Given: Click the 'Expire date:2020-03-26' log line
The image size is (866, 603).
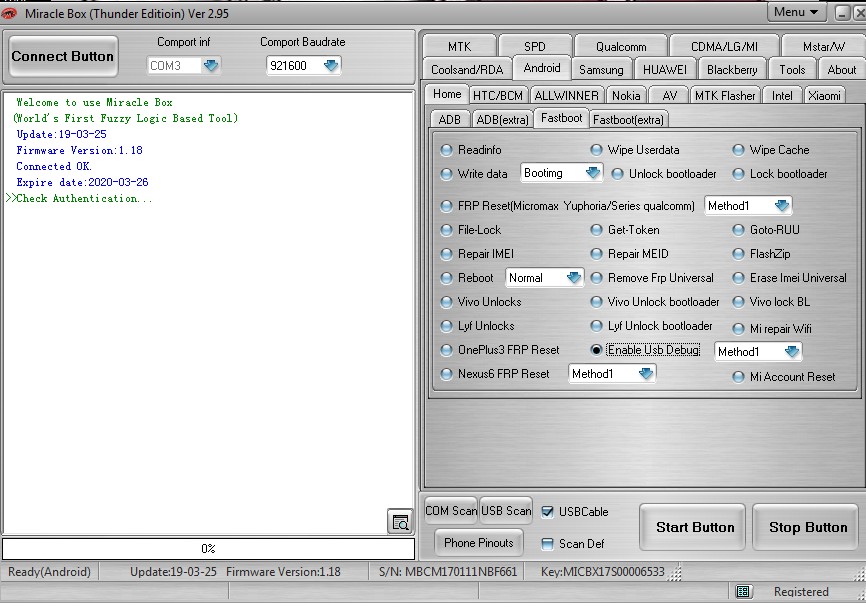Looking at the screenshot, I should (x=82, y=182).
